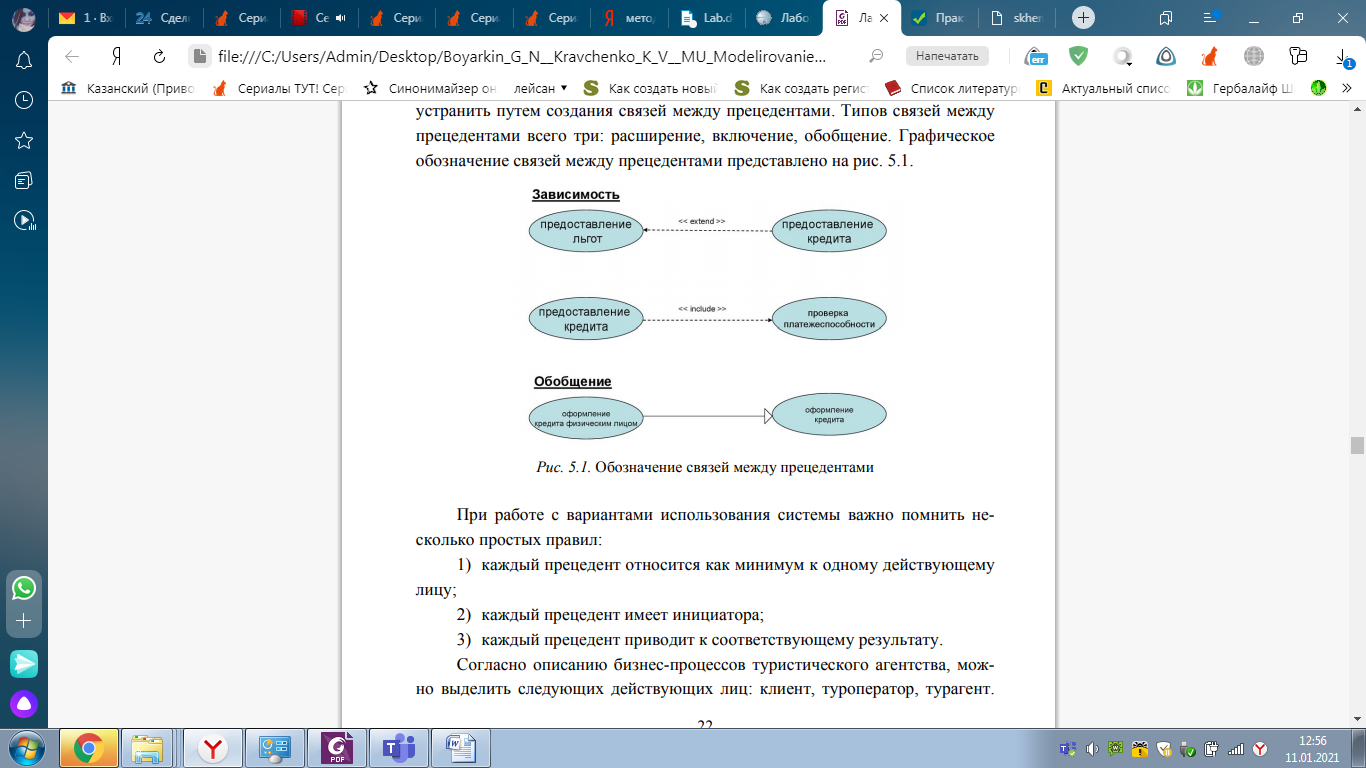1366x768 pixels.
Task: Click the vertical scrollbar thumb
Action: [1357, 445]
